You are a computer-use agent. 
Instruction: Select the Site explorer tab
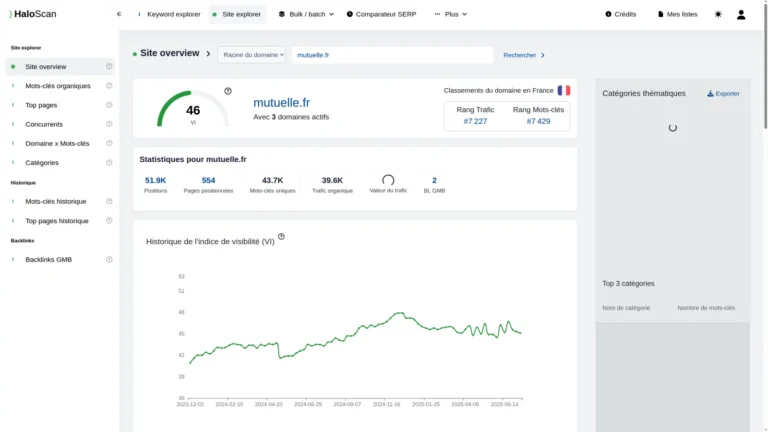(238, 14)
